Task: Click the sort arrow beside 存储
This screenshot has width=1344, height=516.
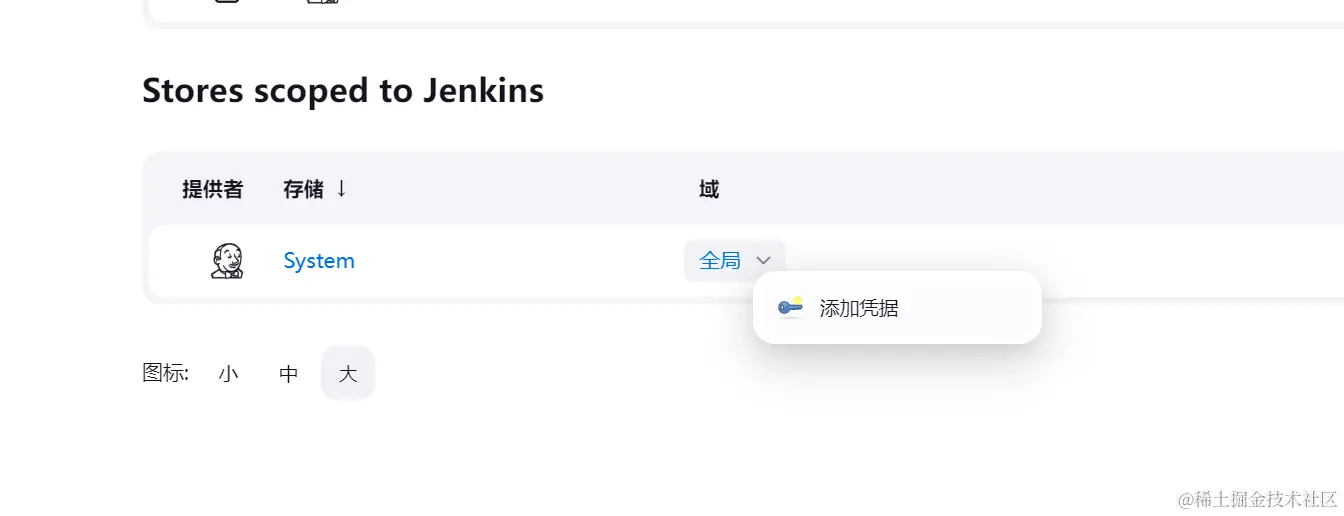Action: (x=341, y=188)
